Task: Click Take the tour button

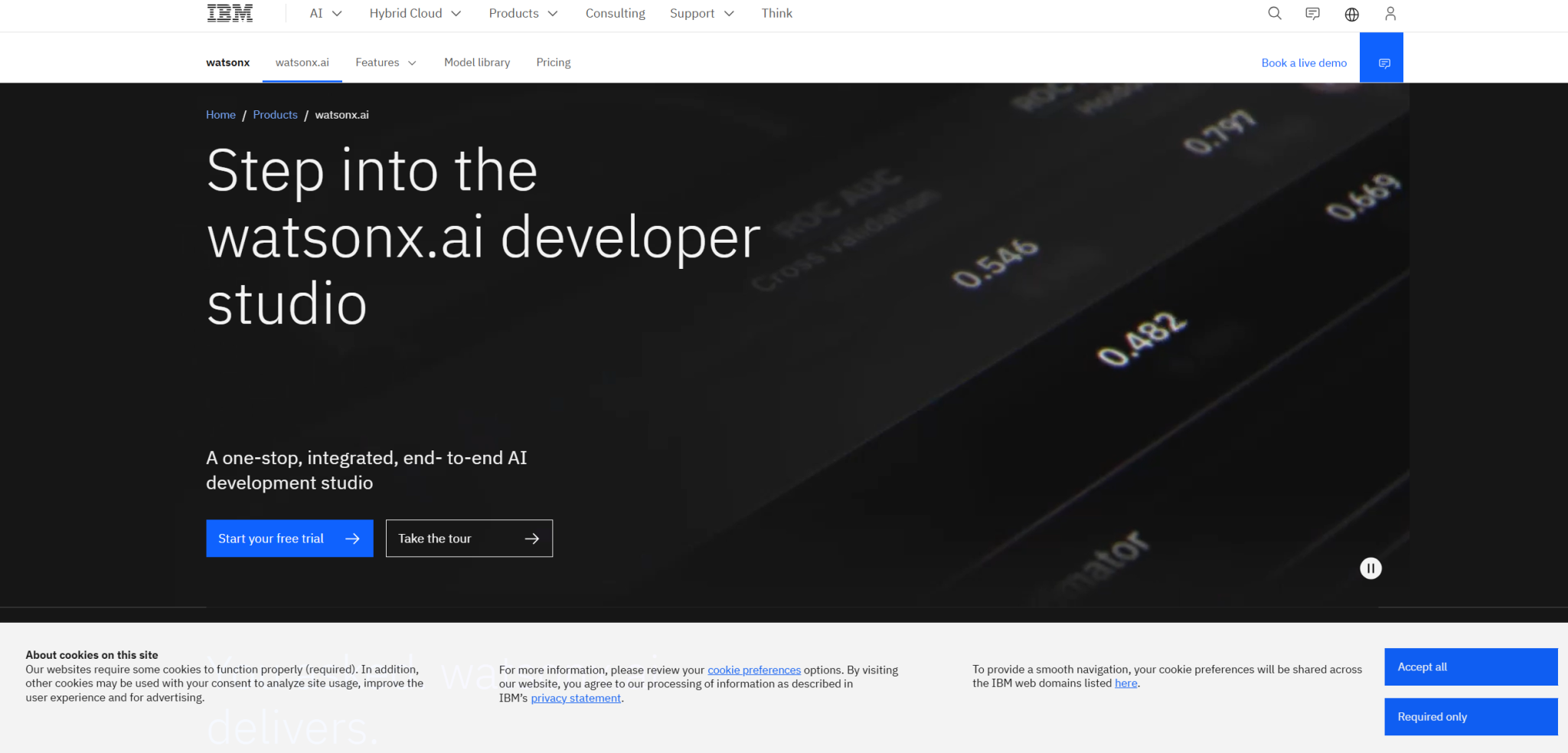Action: click(469, 539)
